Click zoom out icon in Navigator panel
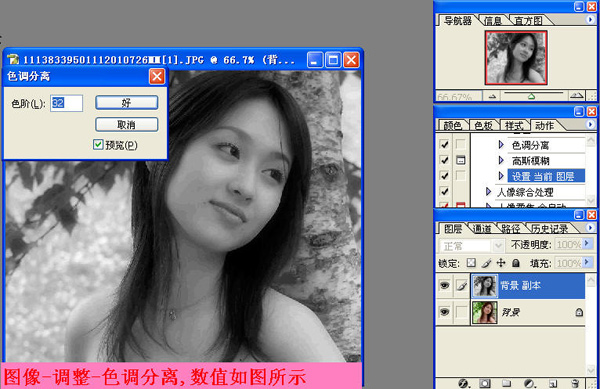This screenshot has width=600, height=389. coord(492,96)
